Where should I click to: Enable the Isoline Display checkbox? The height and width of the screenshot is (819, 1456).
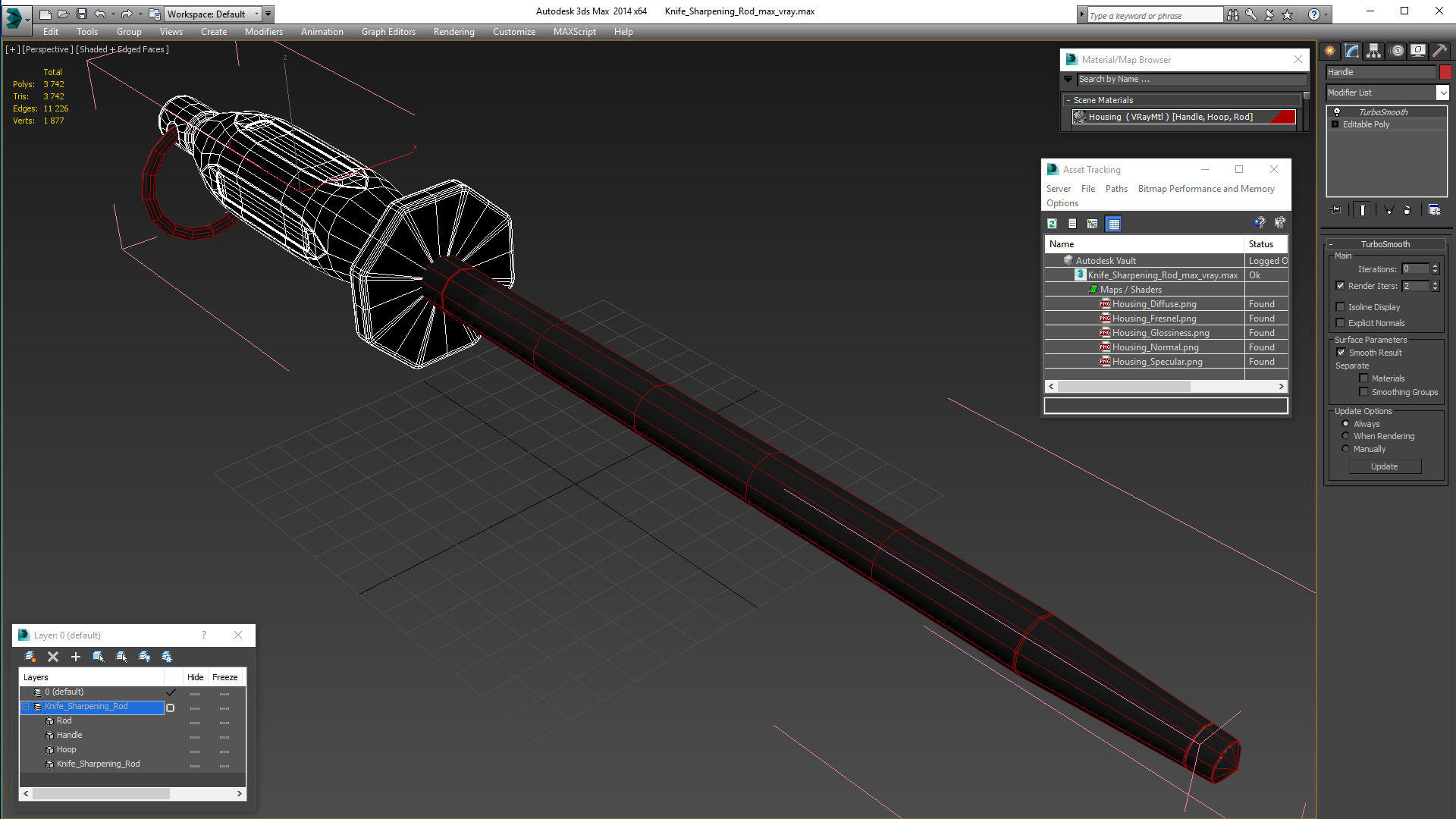pyautogui.click(x=1340, y=307)
